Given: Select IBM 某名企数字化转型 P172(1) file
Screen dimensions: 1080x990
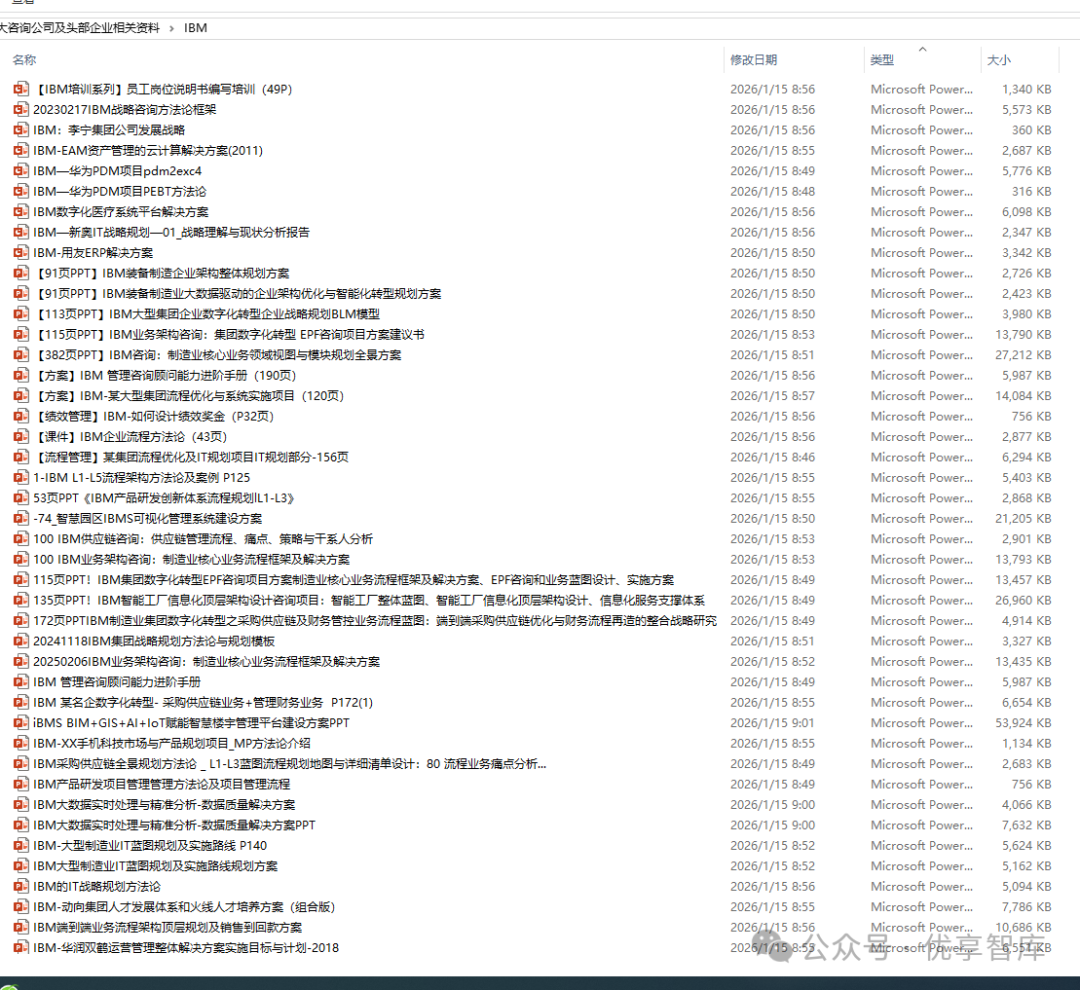Looking at the screenshot, I should 203,702.
